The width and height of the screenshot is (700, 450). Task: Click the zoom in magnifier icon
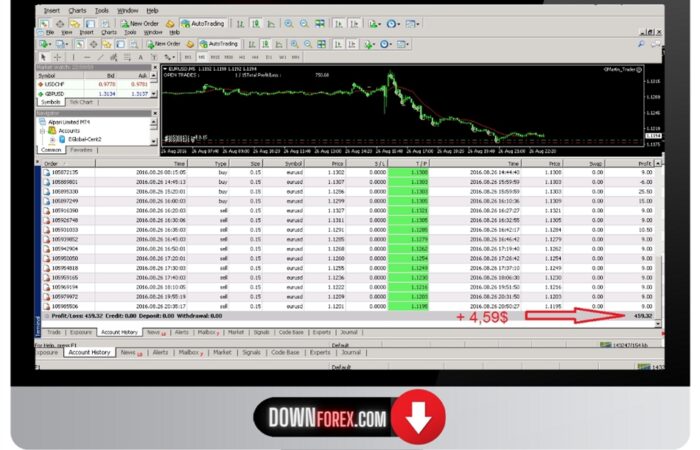(x=289, y=23)
